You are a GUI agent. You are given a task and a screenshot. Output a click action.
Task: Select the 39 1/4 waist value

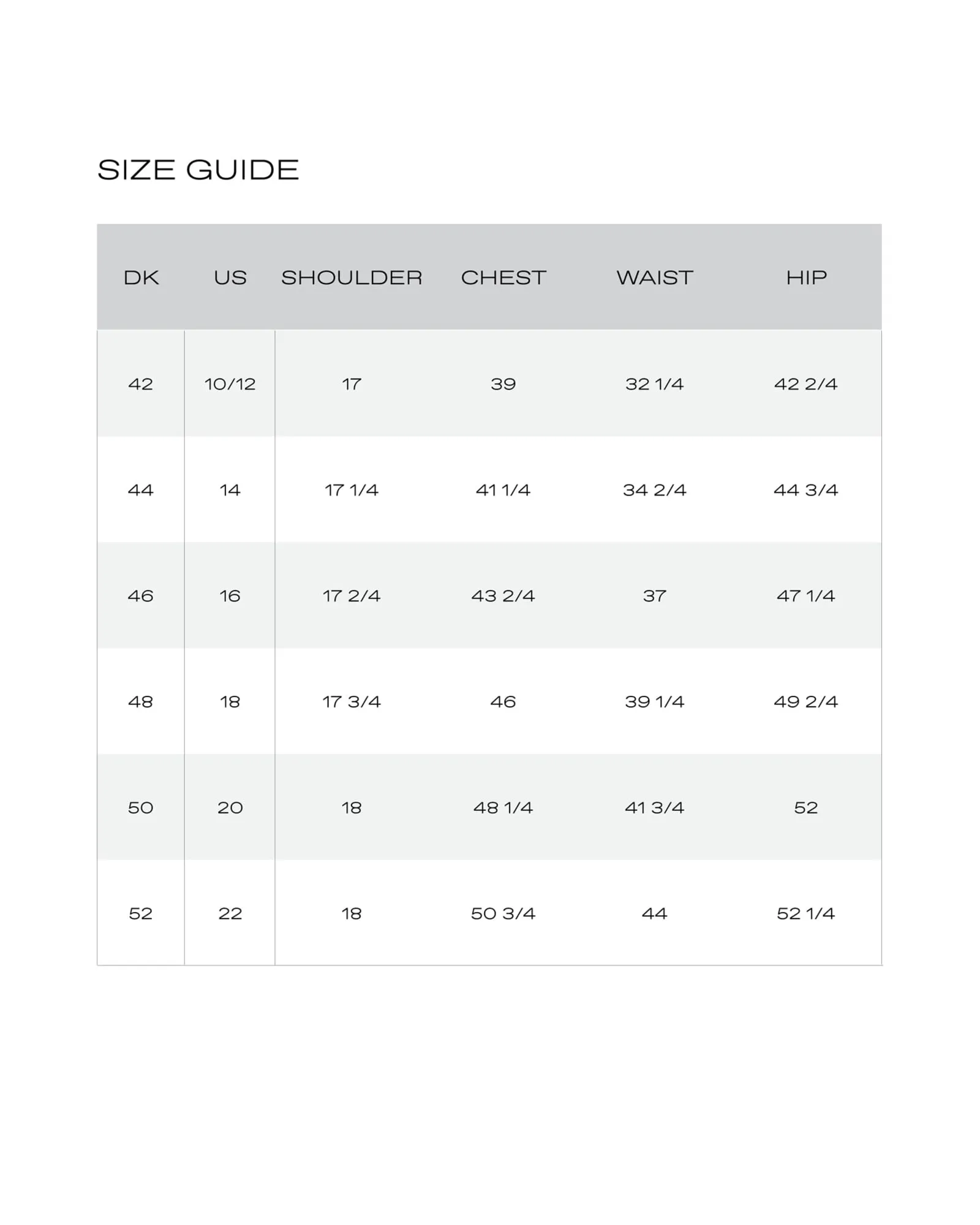(x=654, y=702)
